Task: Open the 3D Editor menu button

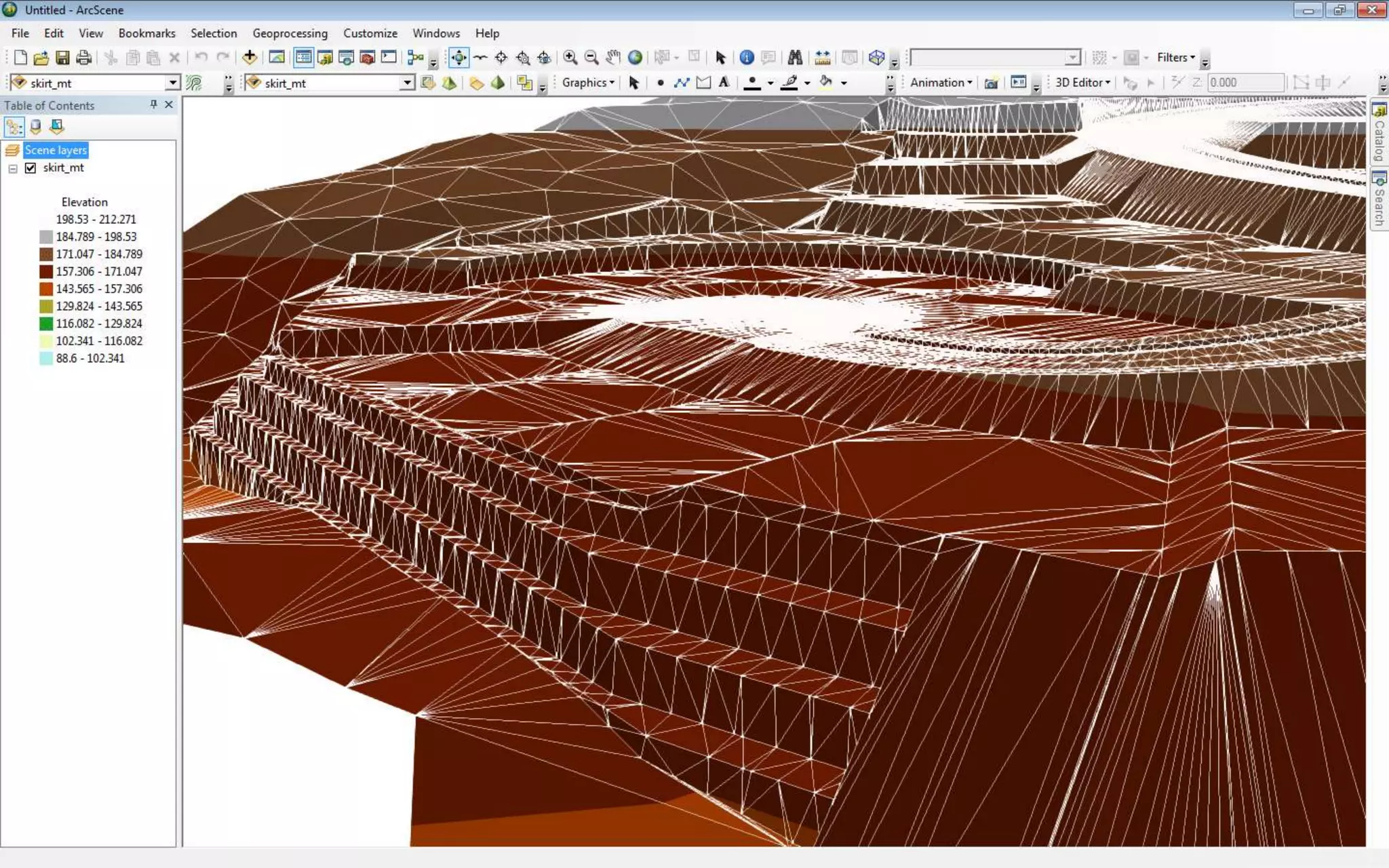Action: (x=1082, y=83)
